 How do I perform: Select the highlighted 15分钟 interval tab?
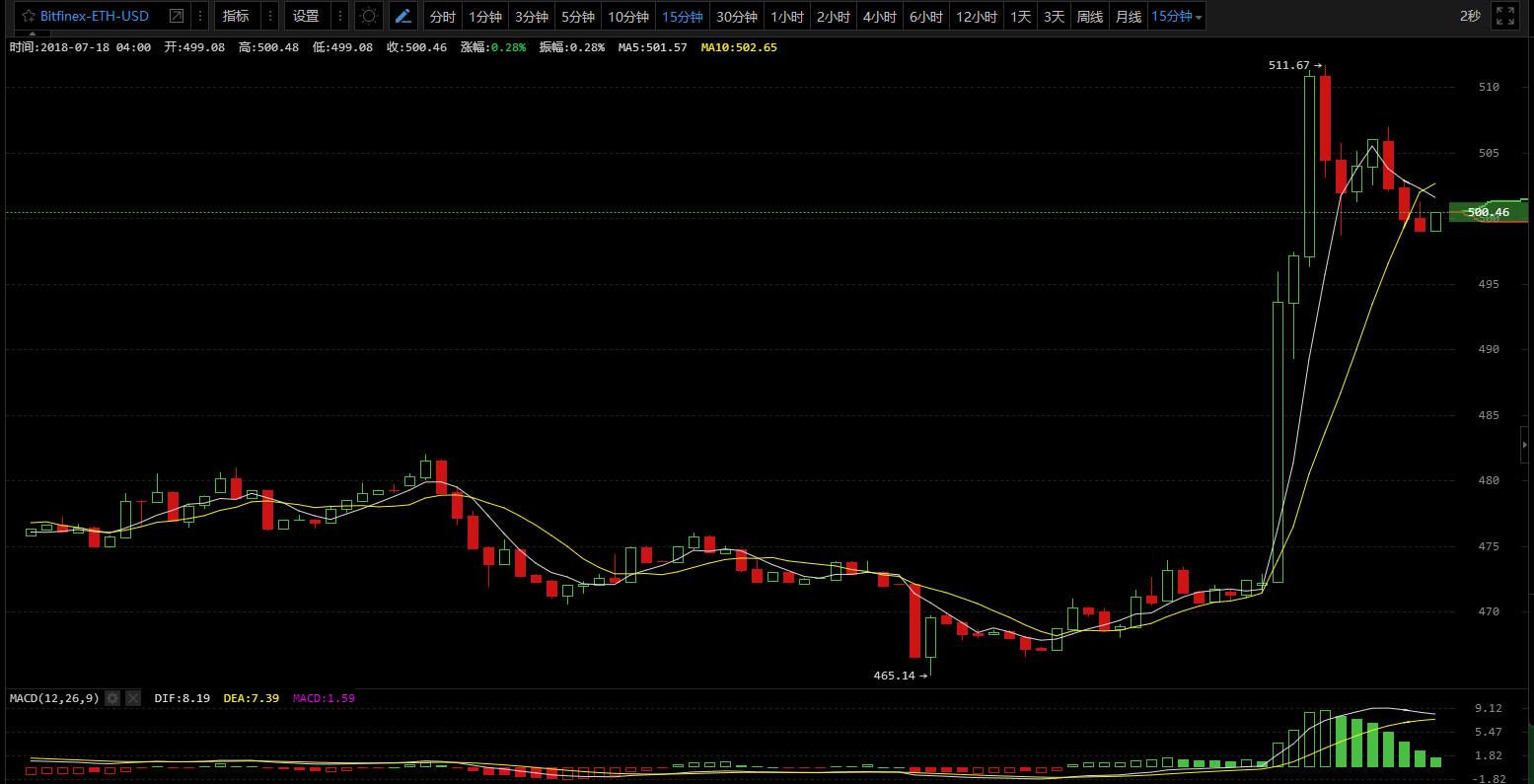pos(683,16)
